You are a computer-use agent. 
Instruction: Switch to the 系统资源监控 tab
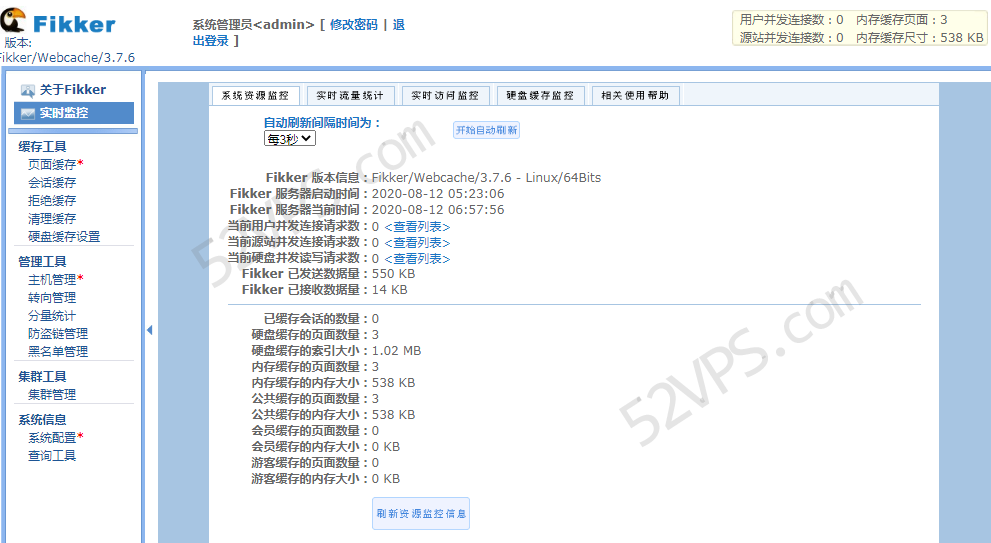pos(255,95)
